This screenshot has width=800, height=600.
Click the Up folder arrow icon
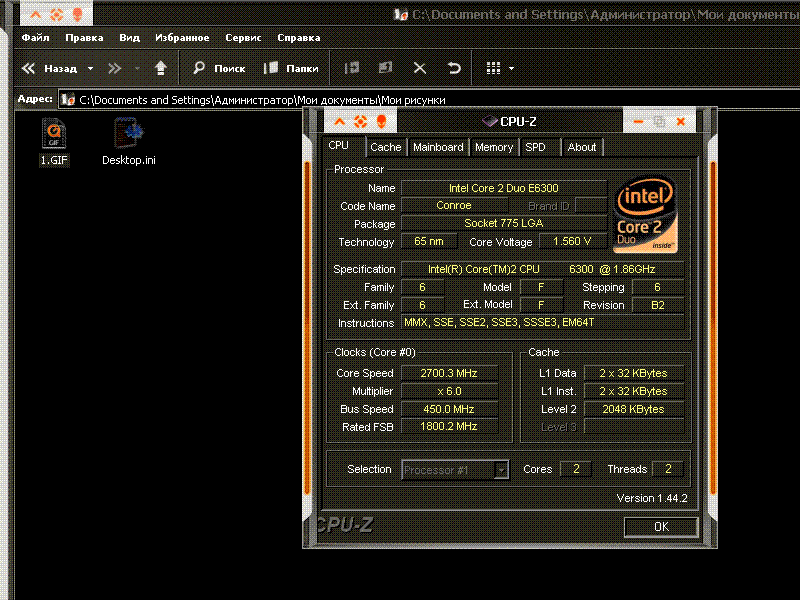(x=160, y=69)
